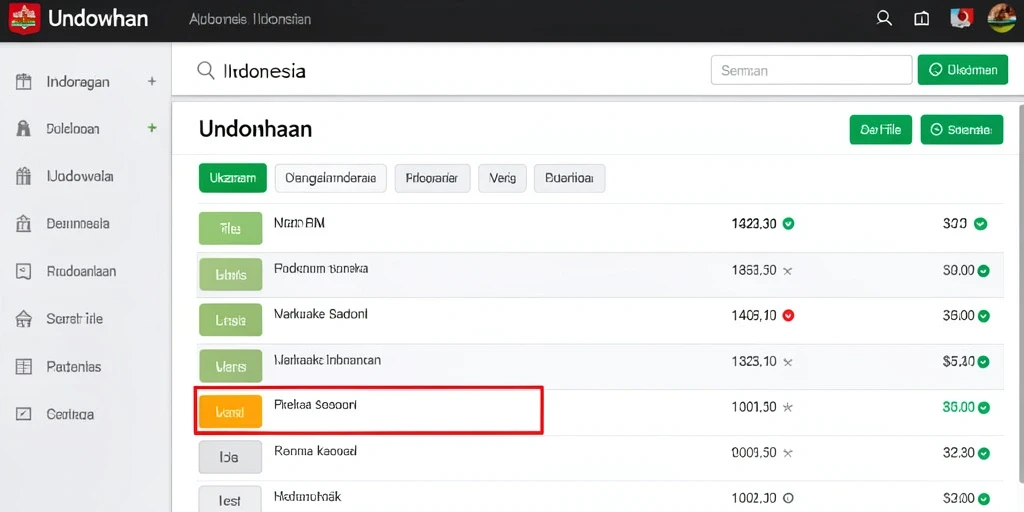Select the Renma kaooal row name

pos(315,451)
